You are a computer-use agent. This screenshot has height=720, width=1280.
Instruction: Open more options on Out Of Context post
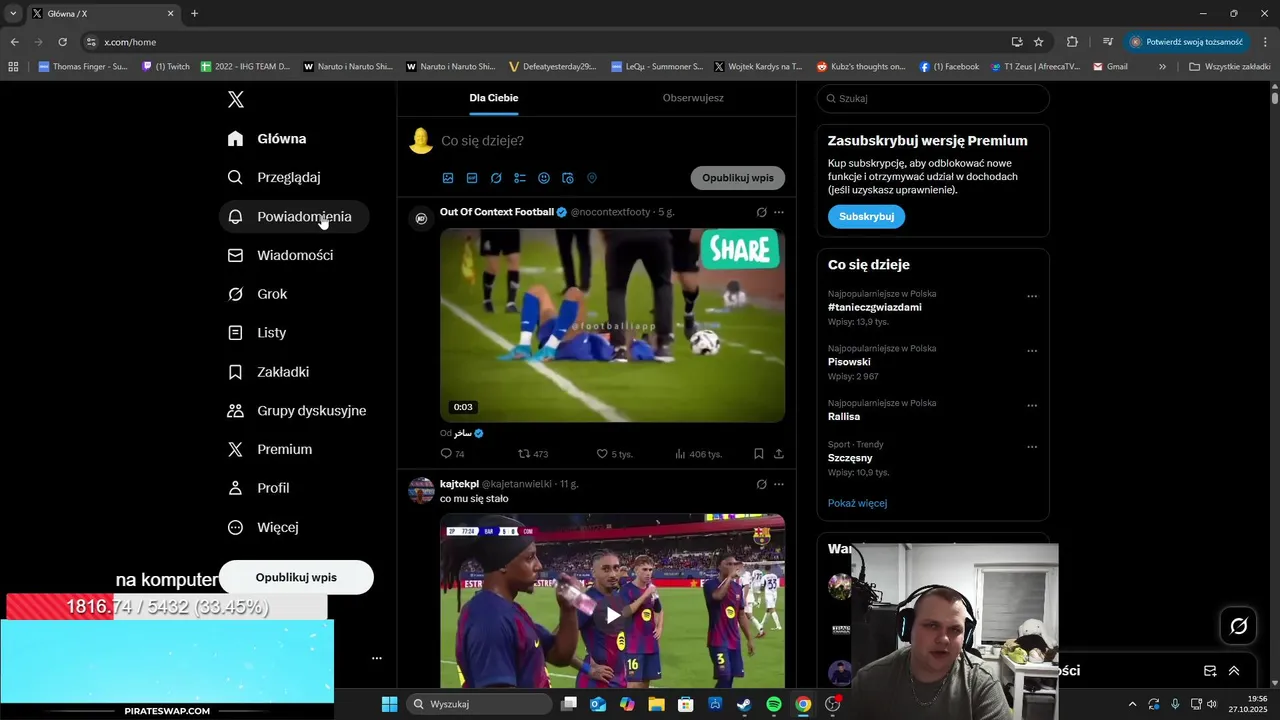779,213
